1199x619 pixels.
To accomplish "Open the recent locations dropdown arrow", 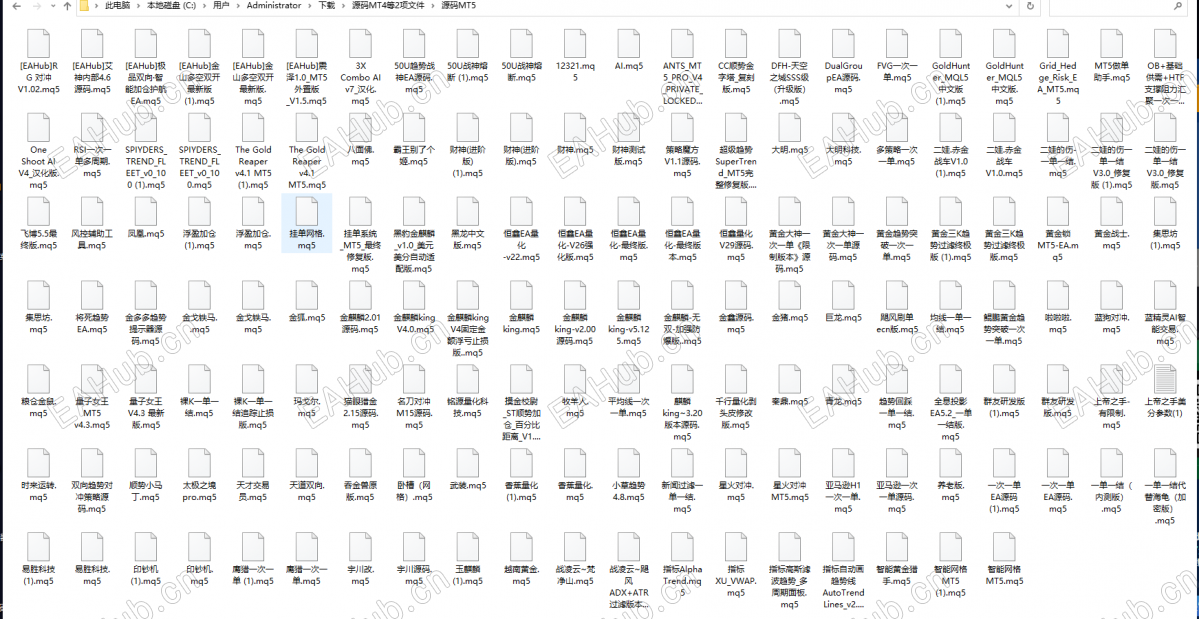I will pyautogui.click(x=53, y=6).
